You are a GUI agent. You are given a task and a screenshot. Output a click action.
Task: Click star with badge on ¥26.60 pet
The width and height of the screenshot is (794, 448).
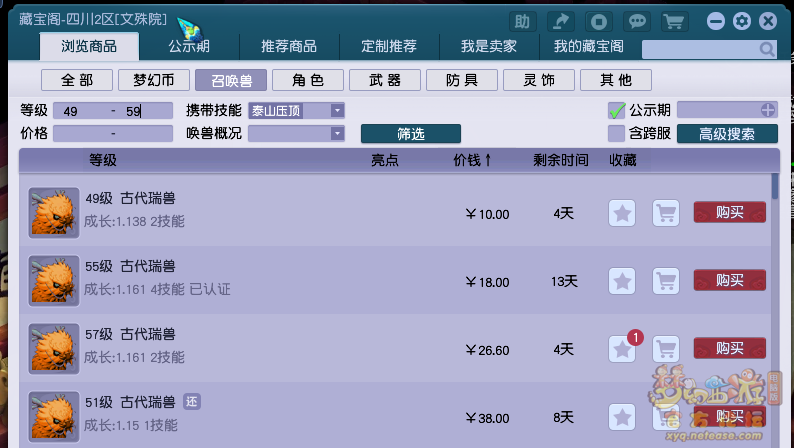pos(622,349)
